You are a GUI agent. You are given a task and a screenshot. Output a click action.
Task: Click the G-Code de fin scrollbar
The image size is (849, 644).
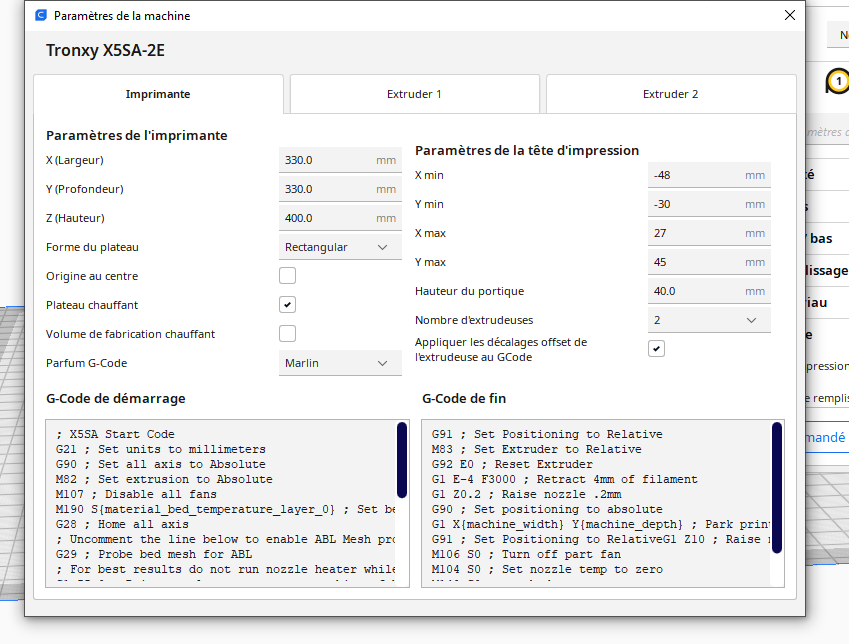tap(776, 487)
